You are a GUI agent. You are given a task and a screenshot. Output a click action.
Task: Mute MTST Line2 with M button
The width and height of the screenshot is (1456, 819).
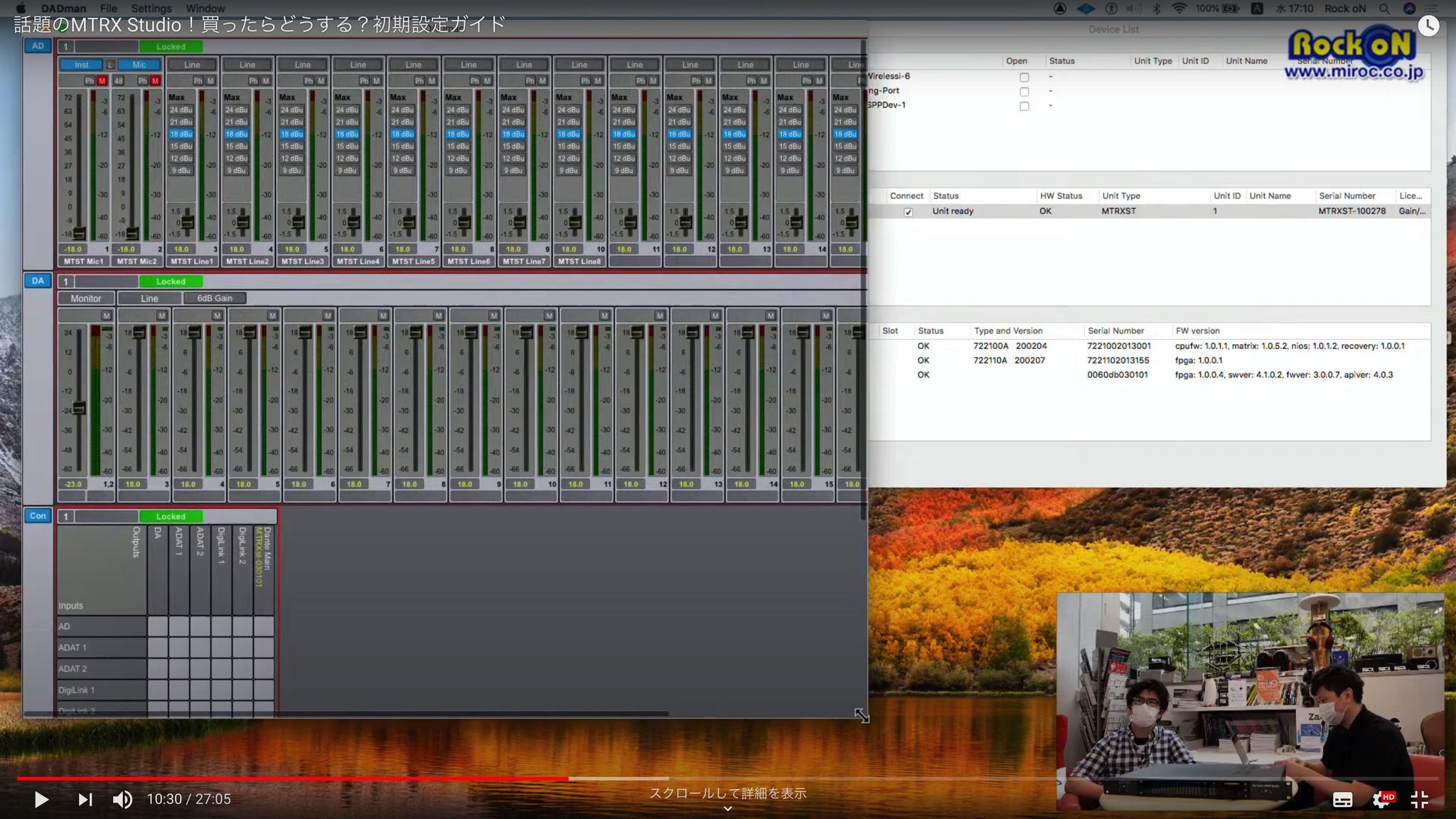[x=266, y=80]
